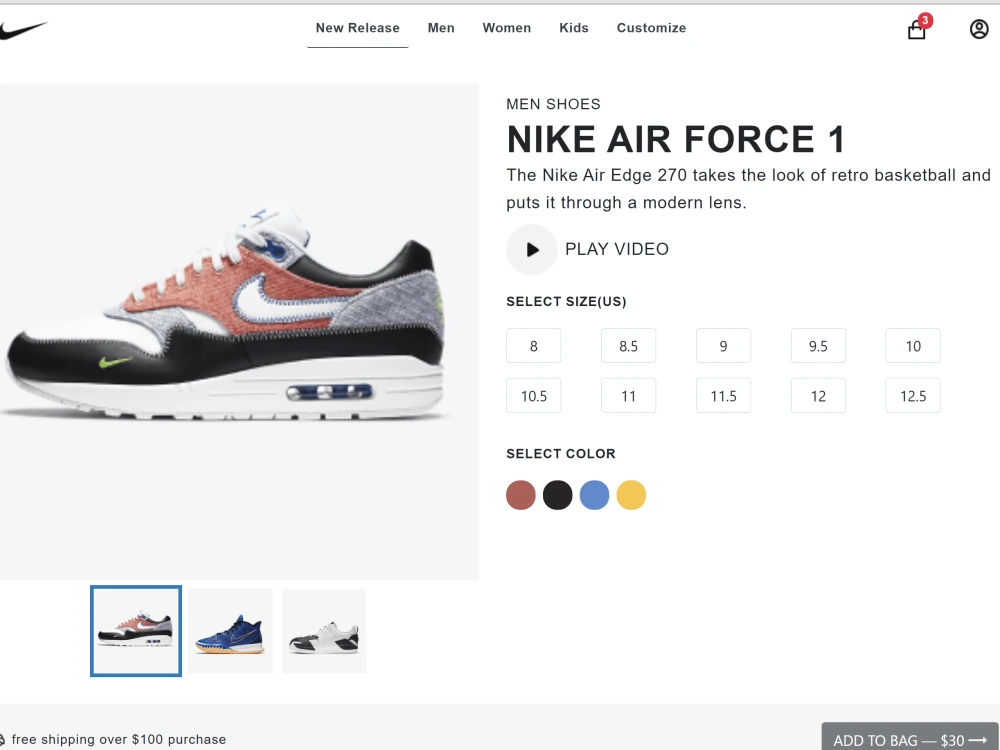
Task: Select shoe size 9
Action: [723, 346]
